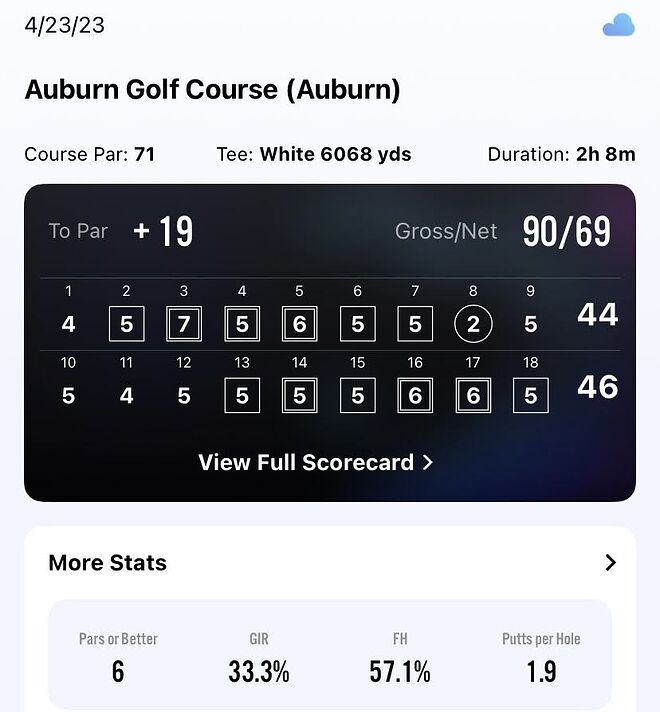
Task: Tap the chevron beside View Full Scorecard
Action: [x=427, y=463]
